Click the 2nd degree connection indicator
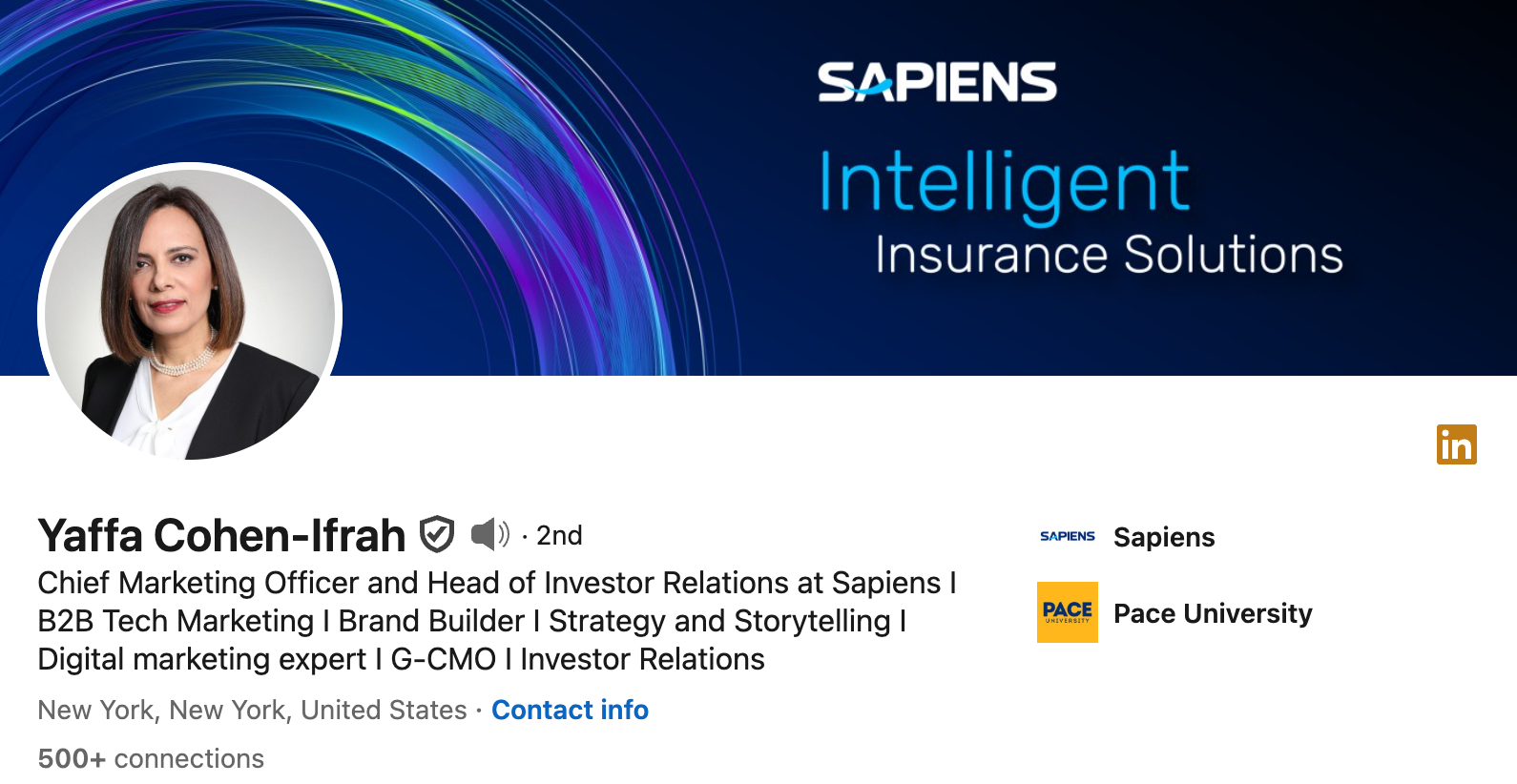Screen dimensions: 1517x784 556,535
